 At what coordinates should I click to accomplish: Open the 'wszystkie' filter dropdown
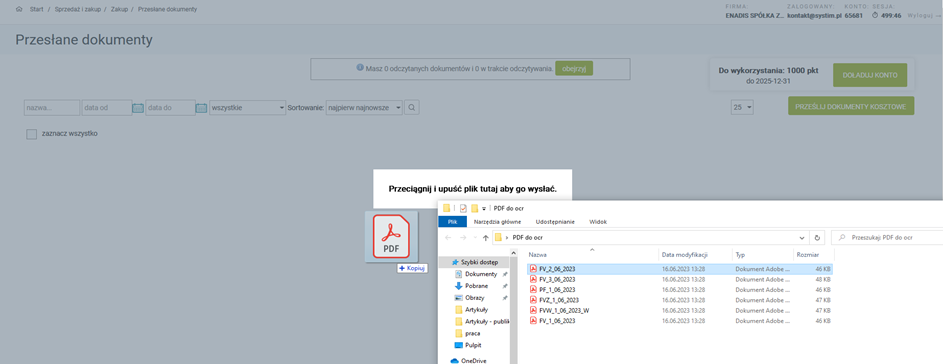coord(247,108)
